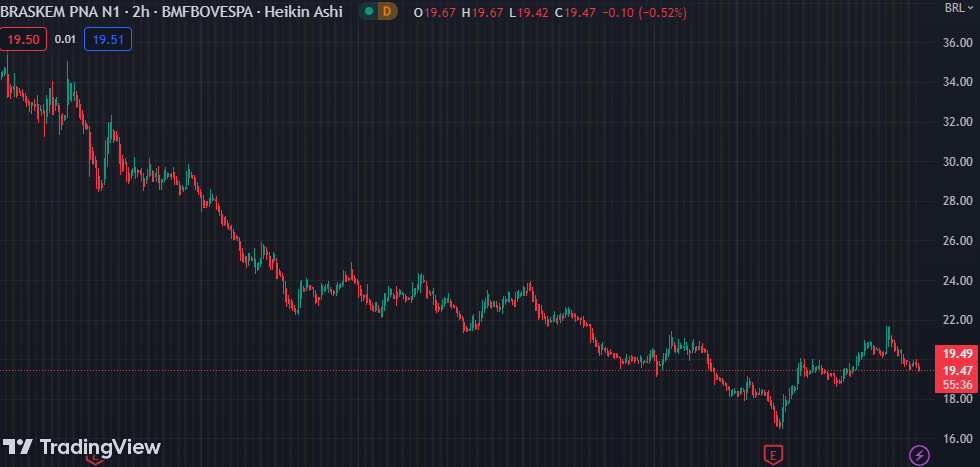Click the BMFBOVESPA exchange label
This screenshot has width=980, height=467.
pyautogui.click(x=209, y=11)
